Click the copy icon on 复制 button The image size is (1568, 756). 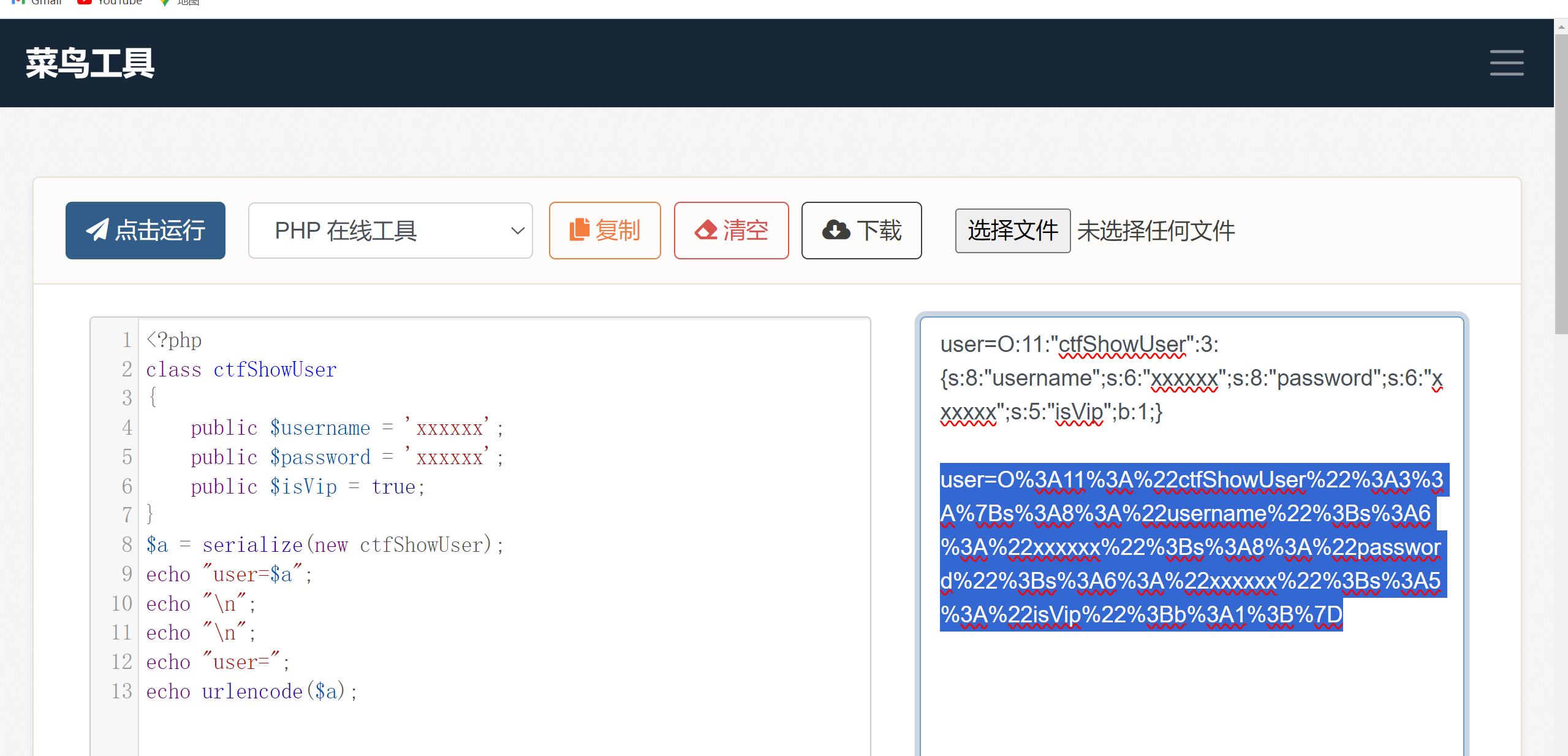(x=579, y=230)
